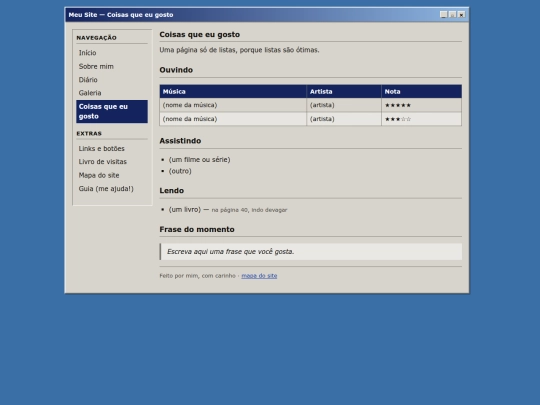Image resolution: width=540 pixels, height=405 pixels.
Task: Click the Nota column header
Action: tap(422, 92)
